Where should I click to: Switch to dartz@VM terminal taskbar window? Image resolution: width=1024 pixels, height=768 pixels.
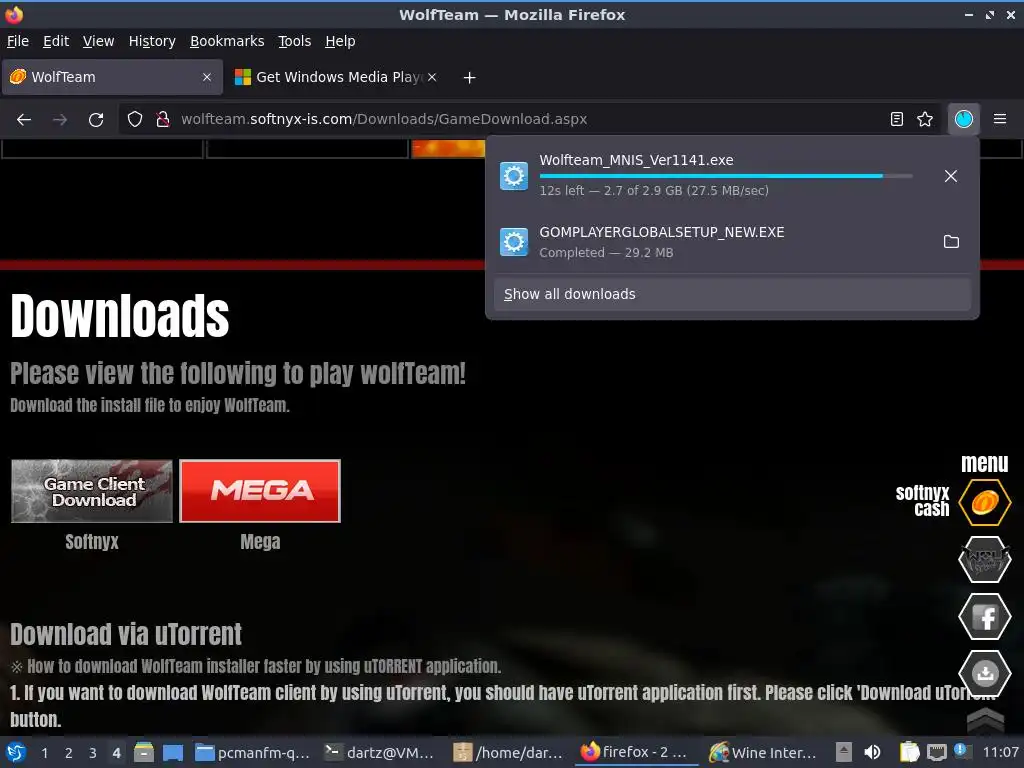click(381, 752)
